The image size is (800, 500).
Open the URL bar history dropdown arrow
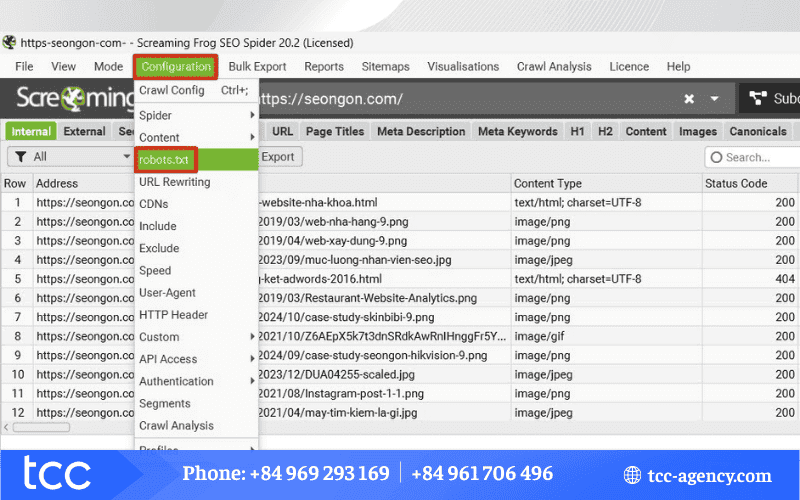[x=714, y=98]
